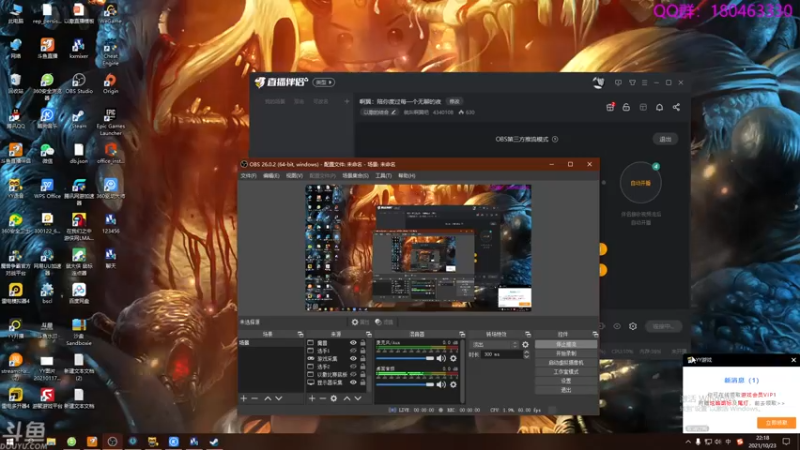
Task: Open the transition properties gear next to 淡出
Action: coord(526,345)
